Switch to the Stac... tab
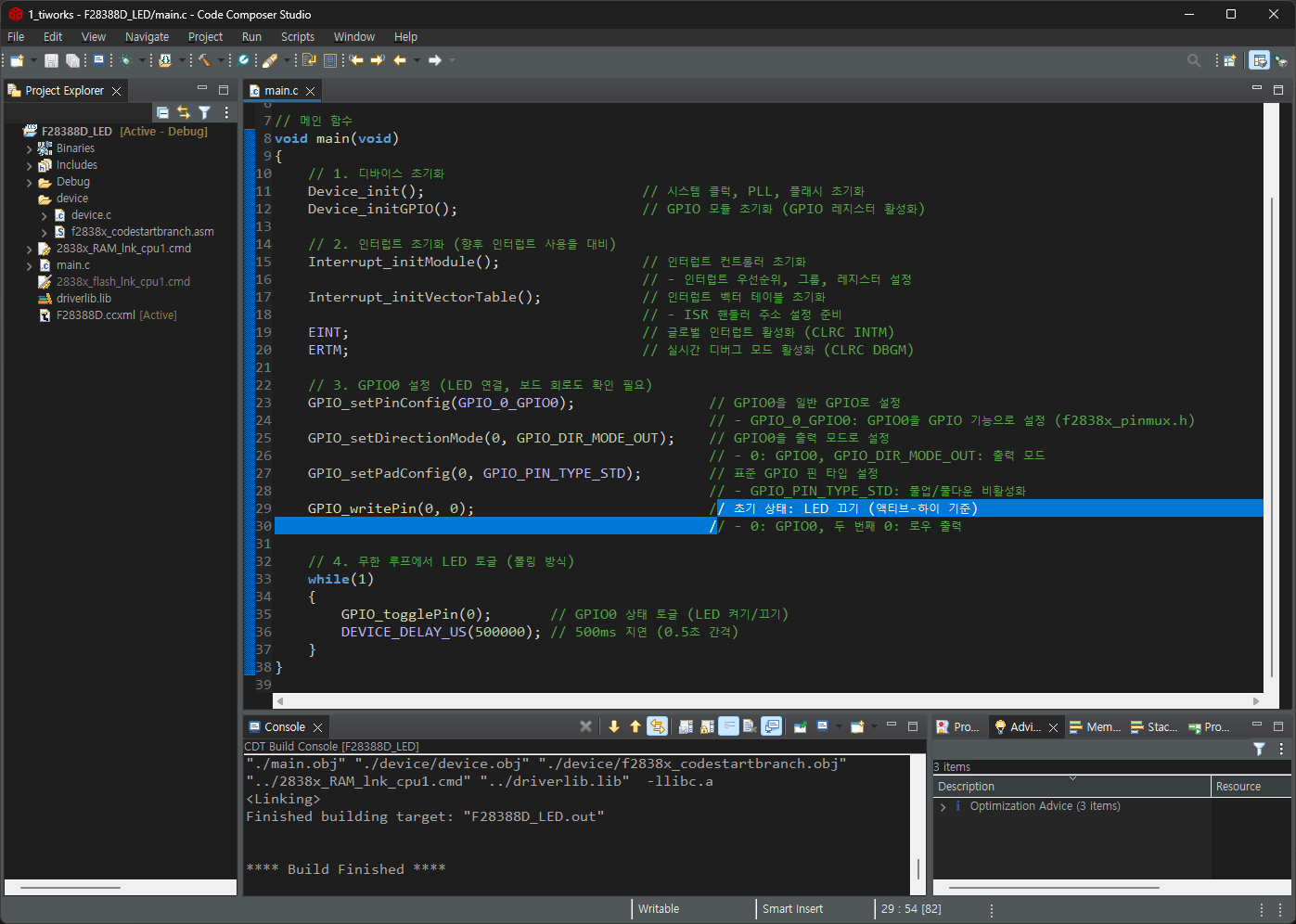This screenshot has width=1296, height=924. point(1154,727)
